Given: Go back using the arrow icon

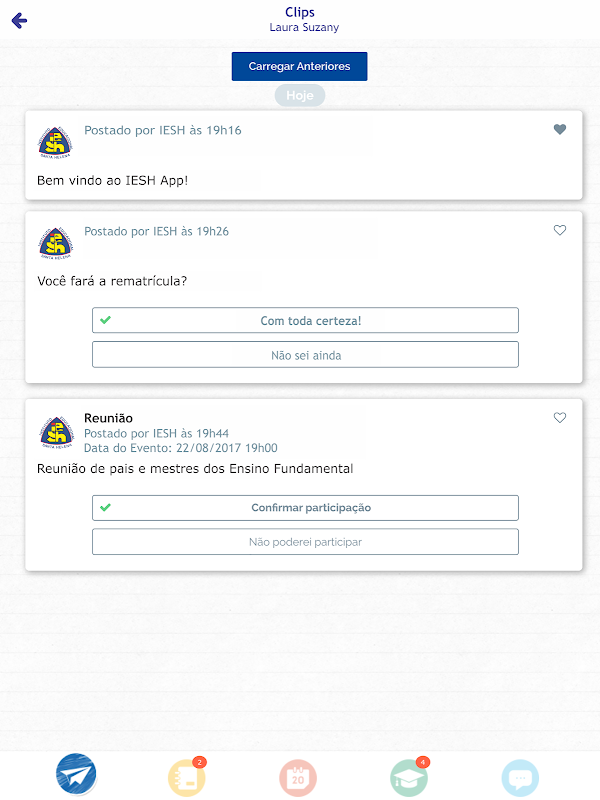Looking at the screenshot, I should coord(19,20).
